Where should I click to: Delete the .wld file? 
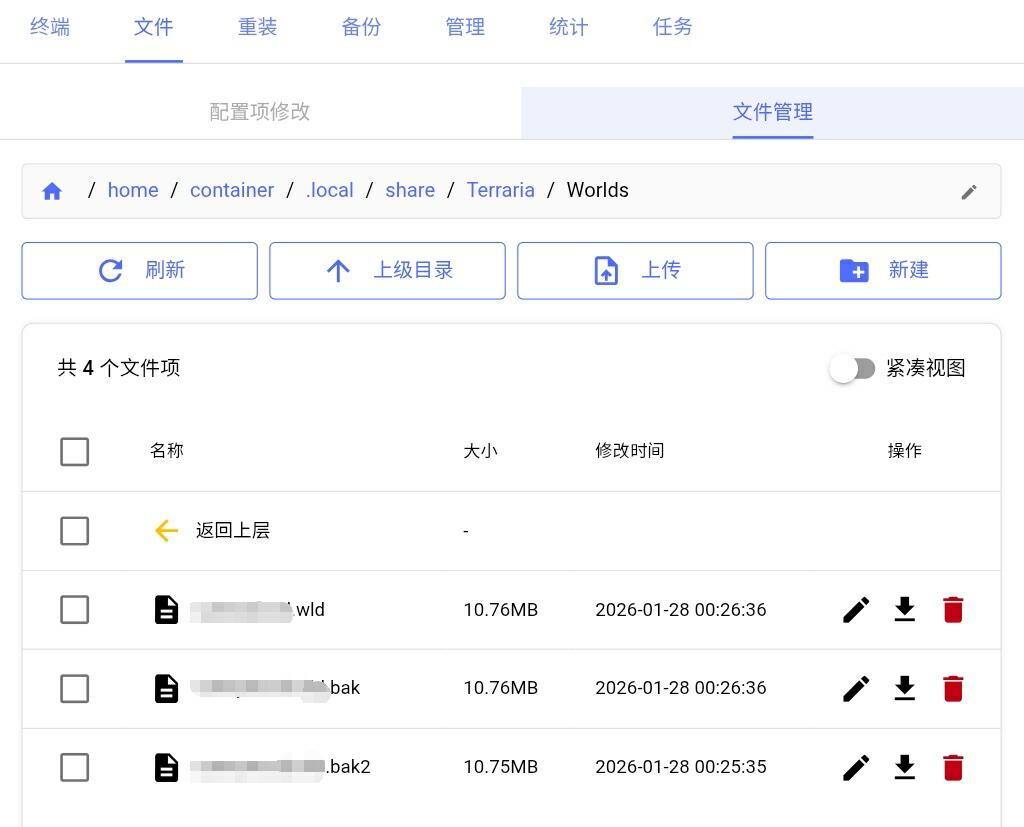pyautogui.click(x=953, y=609)
